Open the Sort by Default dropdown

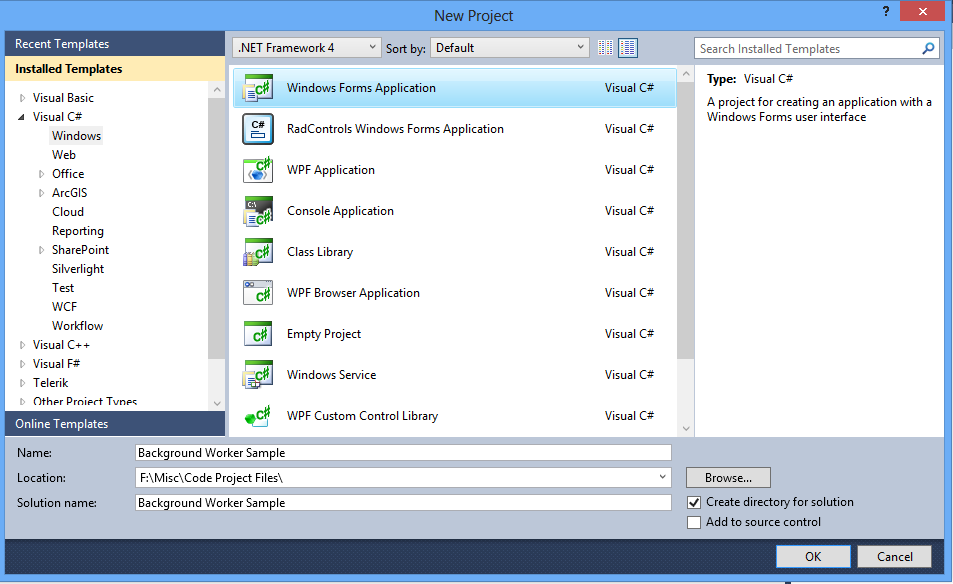pos(509,47)
